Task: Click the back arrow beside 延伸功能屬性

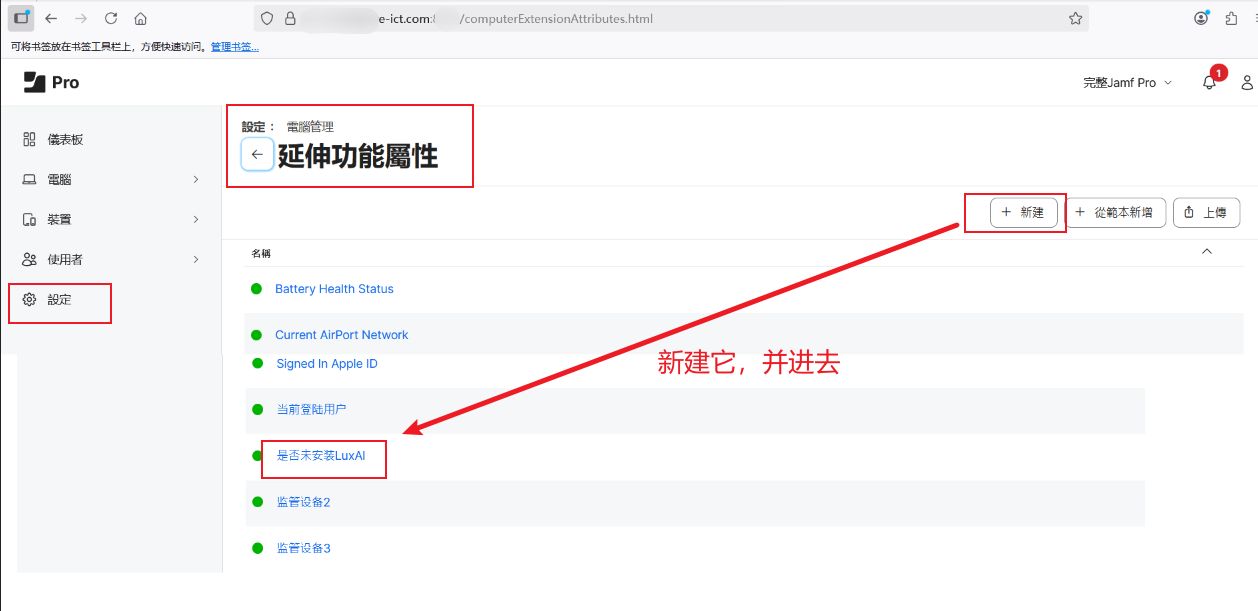Action: coord(257,155)
